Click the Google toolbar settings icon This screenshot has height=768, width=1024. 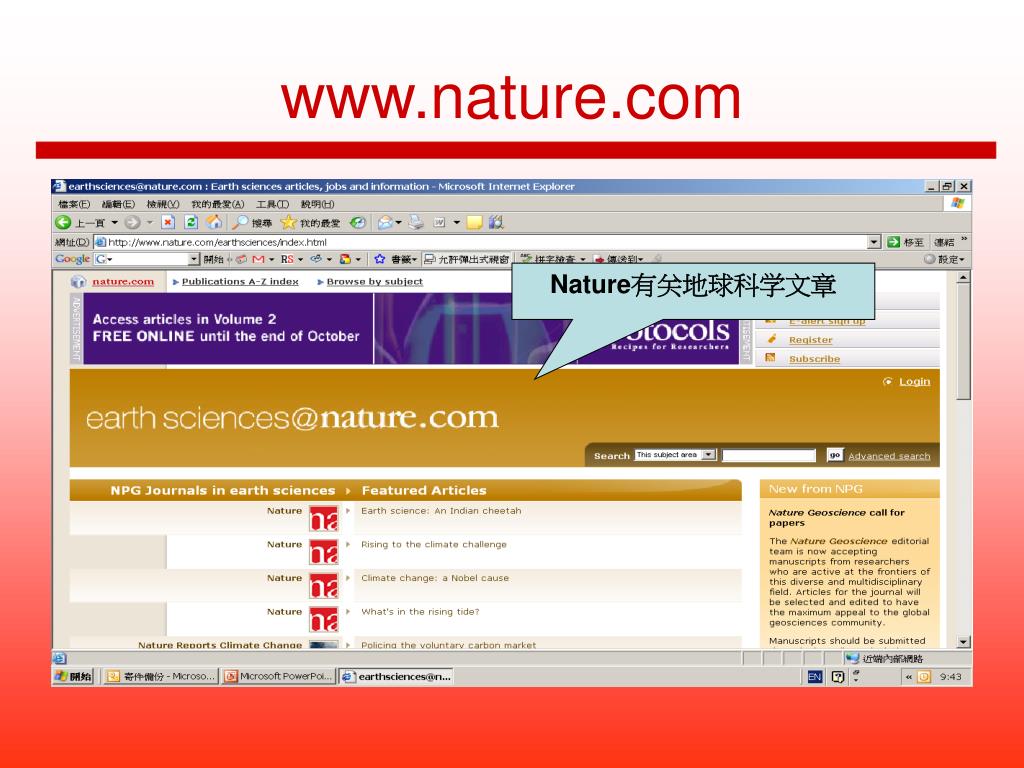pos(929,259)
